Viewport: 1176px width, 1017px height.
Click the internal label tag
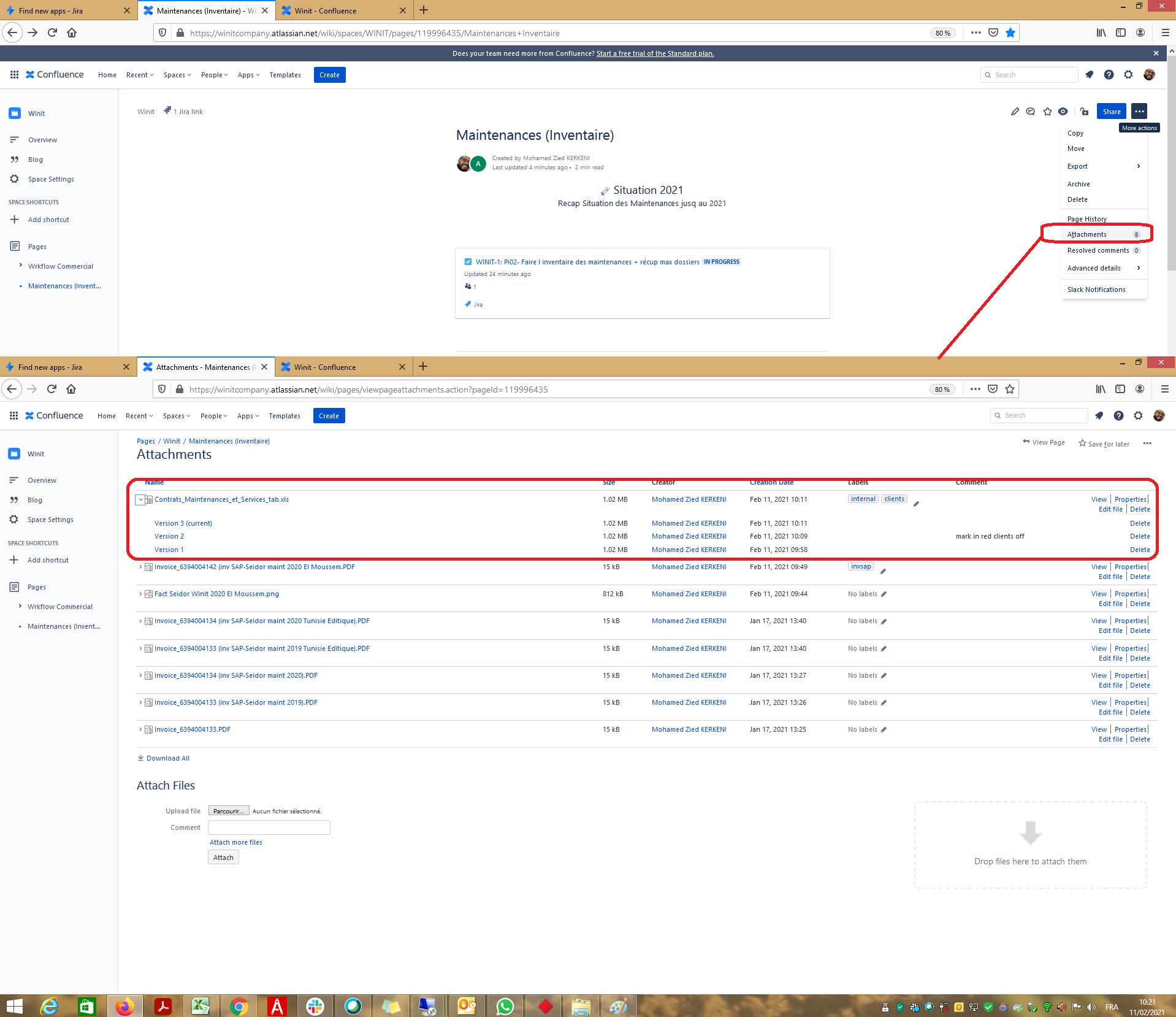coord(863,499)
